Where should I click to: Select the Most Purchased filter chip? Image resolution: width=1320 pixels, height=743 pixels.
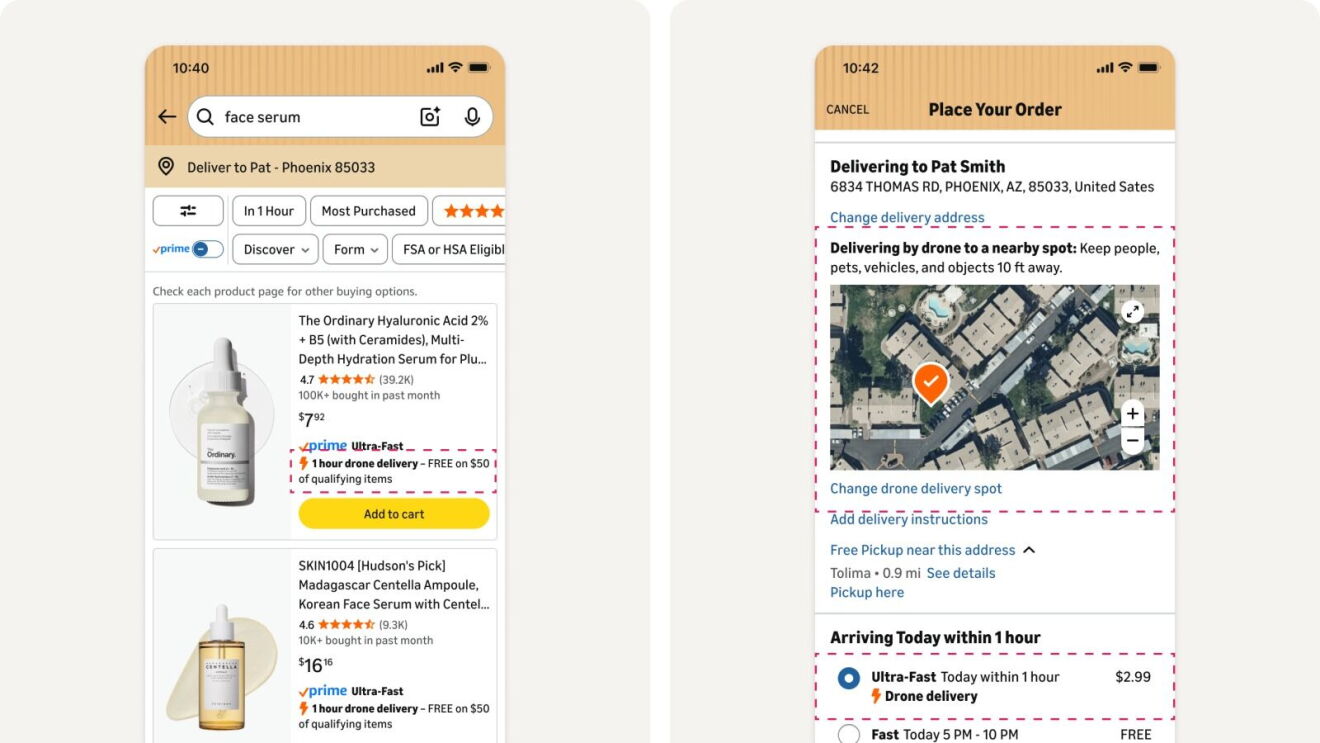coord(369,211)
